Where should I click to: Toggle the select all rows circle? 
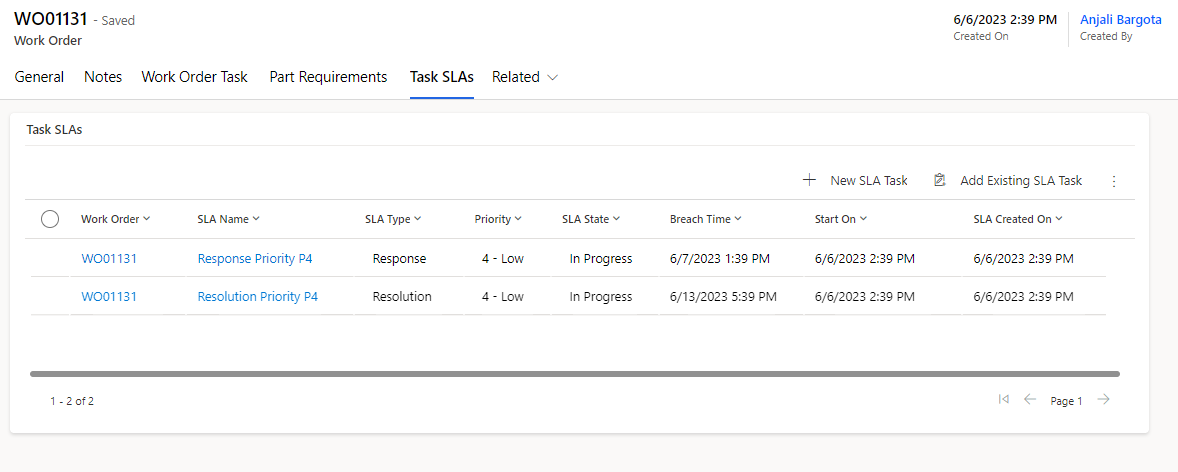click(50, 220)
